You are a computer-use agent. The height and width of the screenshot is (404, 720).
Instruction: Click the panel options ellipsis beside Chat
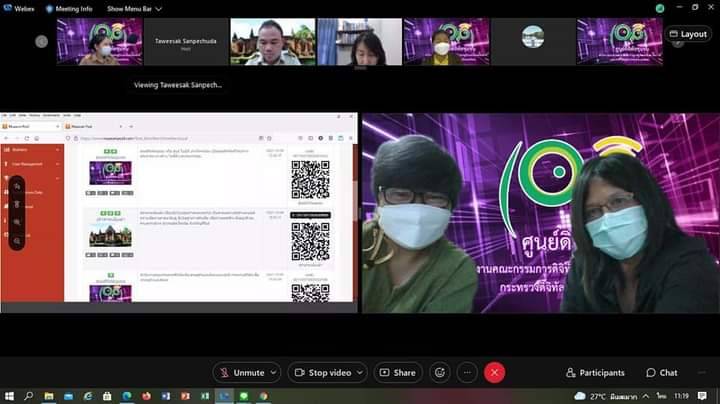coord(702,372)
